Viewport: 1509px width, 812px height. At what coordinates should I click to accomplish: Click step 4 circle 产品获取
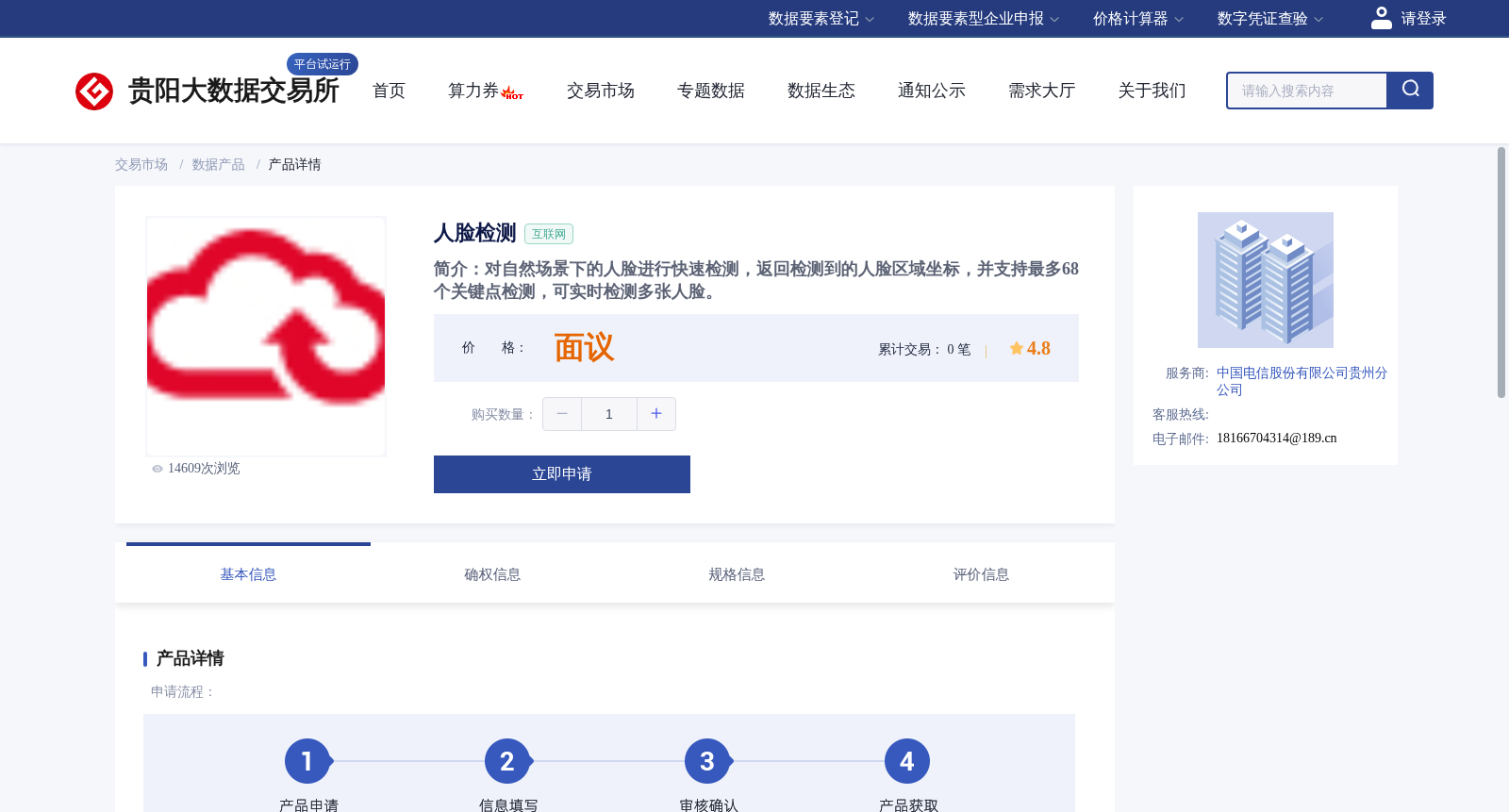[907, 761]
